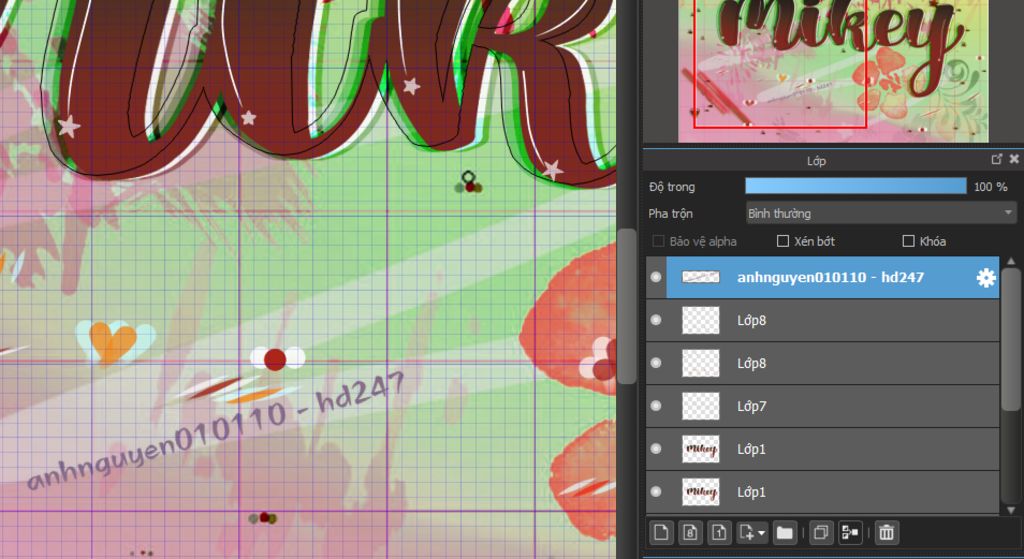This screenshot has height=559, width=1024.
Task: Delete the selected layer with the trash icon
Action: pyautogui.click(x=886, y=533)
